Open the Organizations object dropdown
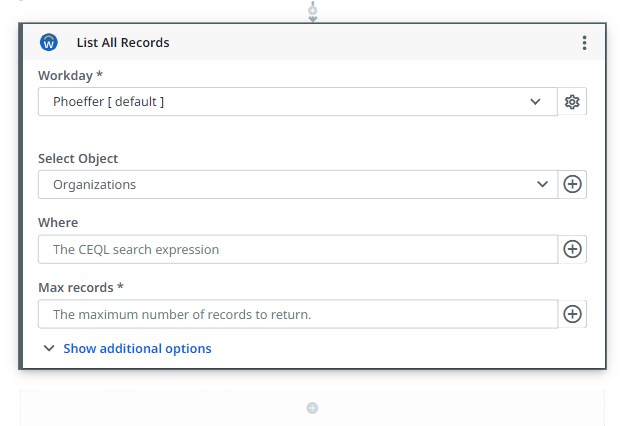Screen dimensions: 626x426 (290, 184)
